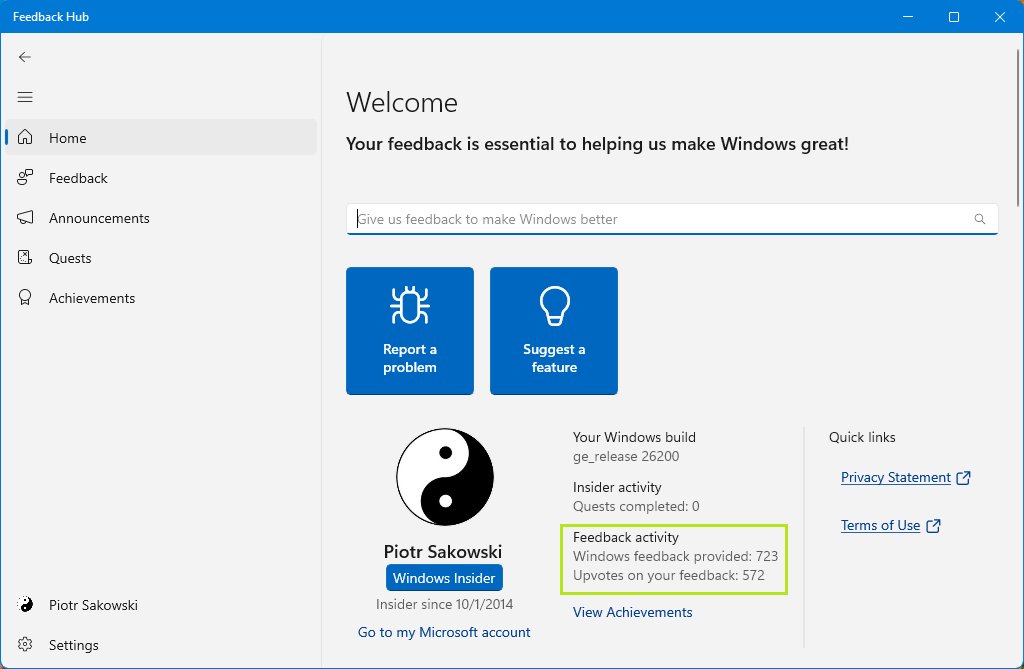Click the magnifier search icon
This screenshot has height=669, width=1024.
(980, 219)
